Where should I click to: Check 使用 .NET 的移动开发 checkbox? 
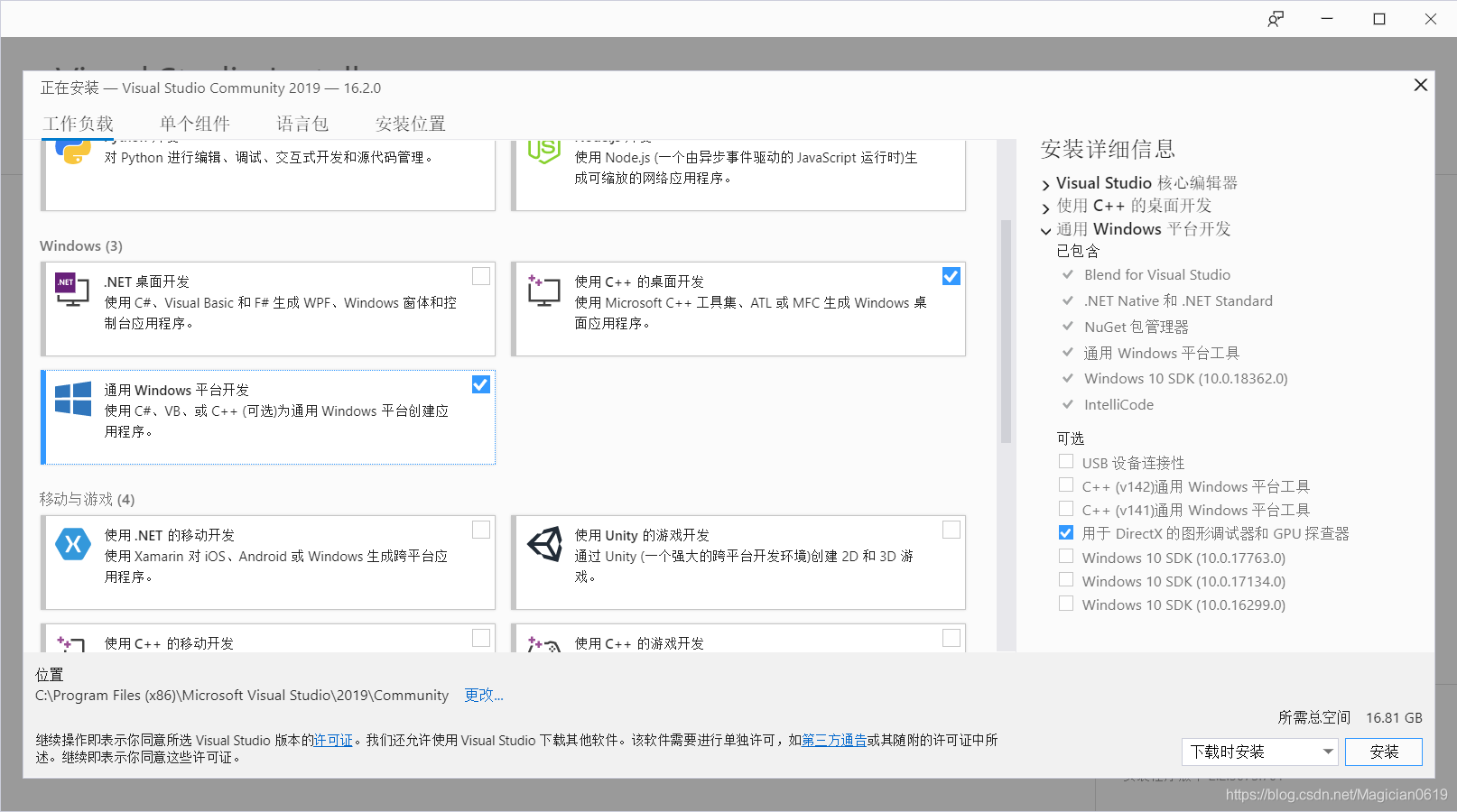481,530
